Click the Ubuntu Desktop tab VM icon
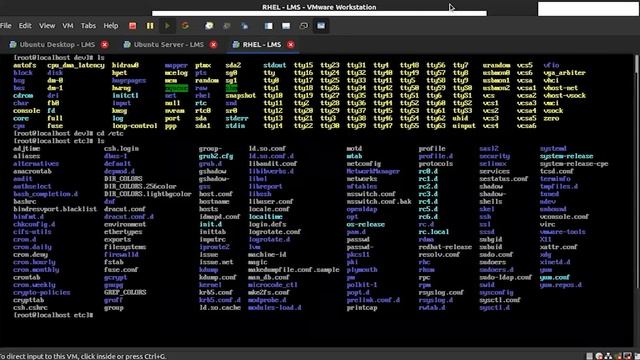 click(x=13, y=44)
